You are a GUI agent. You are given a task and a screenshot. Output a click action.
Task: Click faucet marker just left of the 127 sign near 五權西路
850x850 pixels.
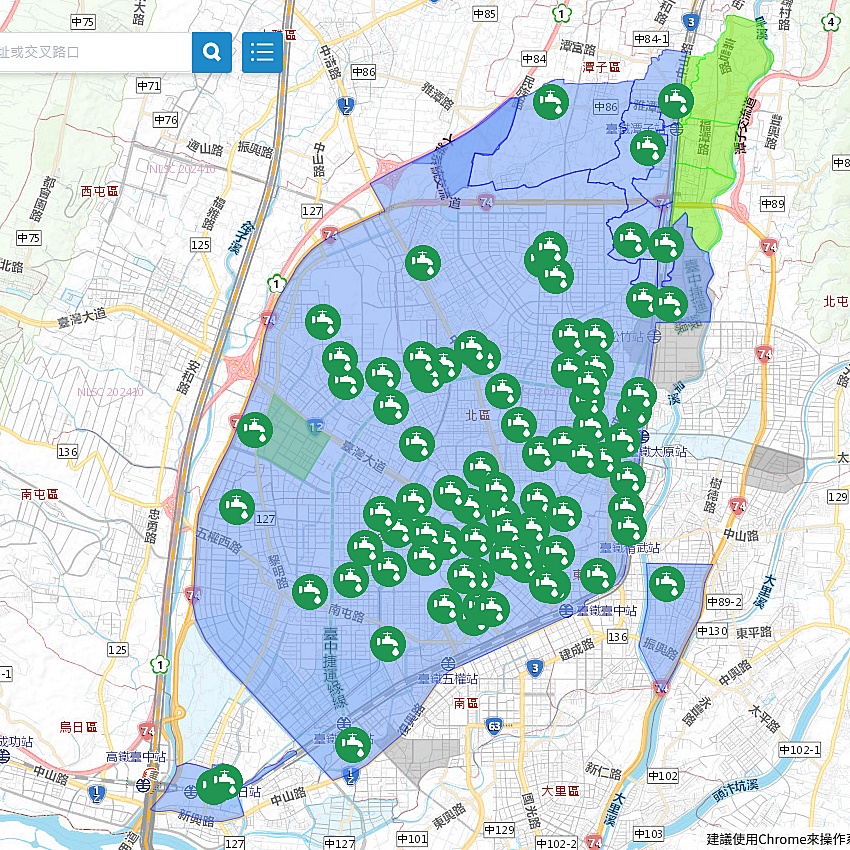click(237, 507)
